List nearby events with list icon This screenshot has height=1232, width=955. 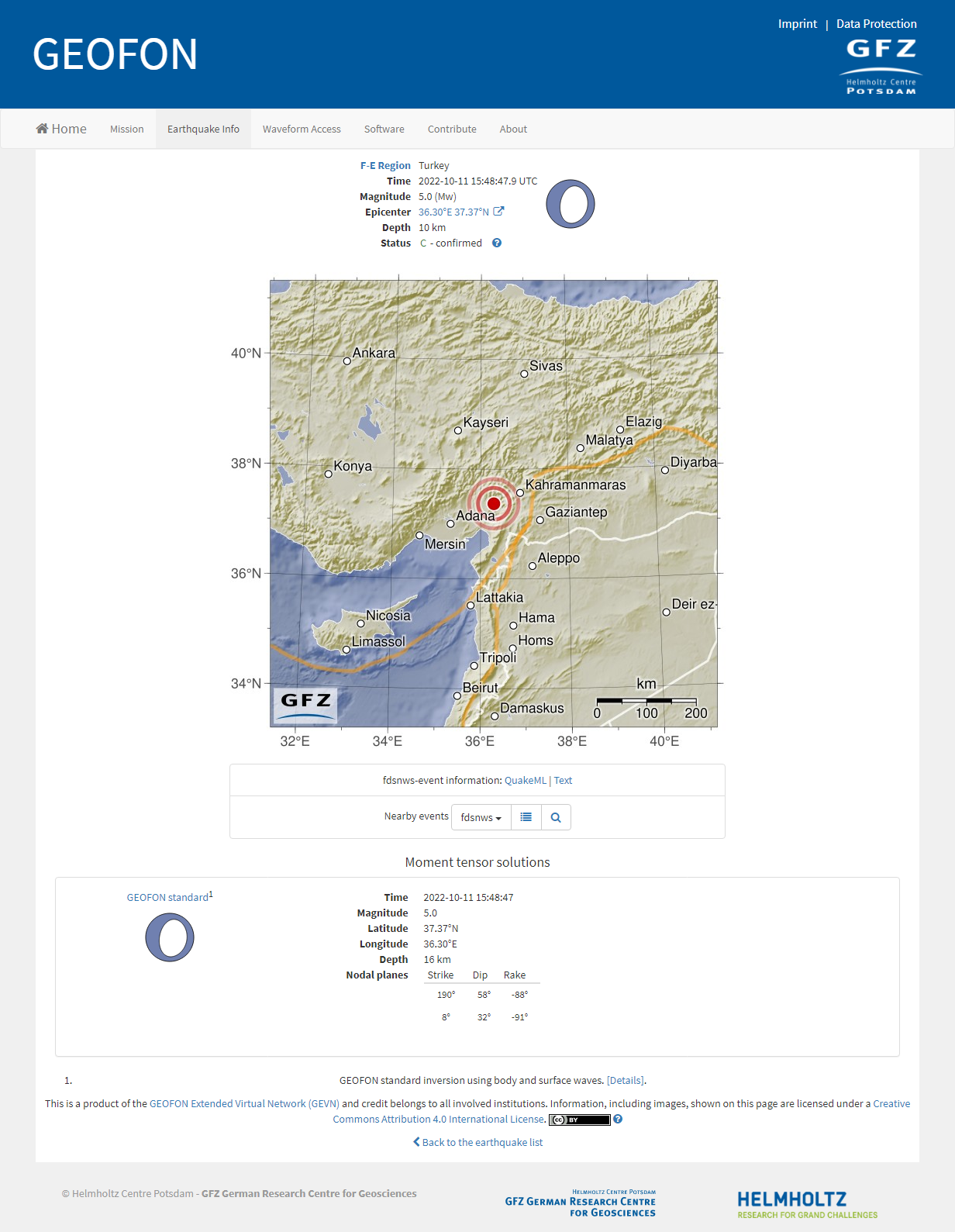coord(526,817)
